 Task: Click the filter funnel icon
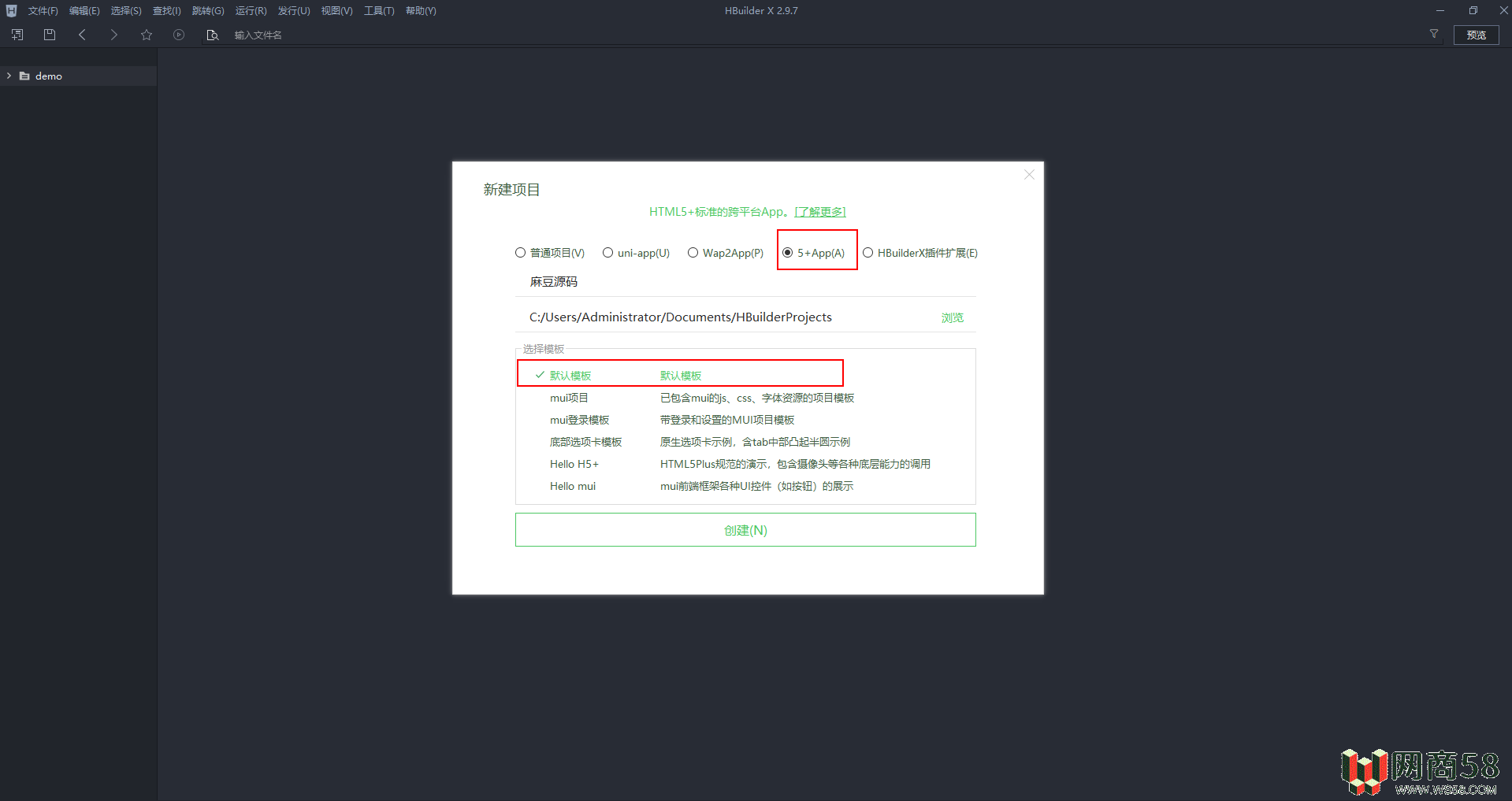[x=1434, y=34]
